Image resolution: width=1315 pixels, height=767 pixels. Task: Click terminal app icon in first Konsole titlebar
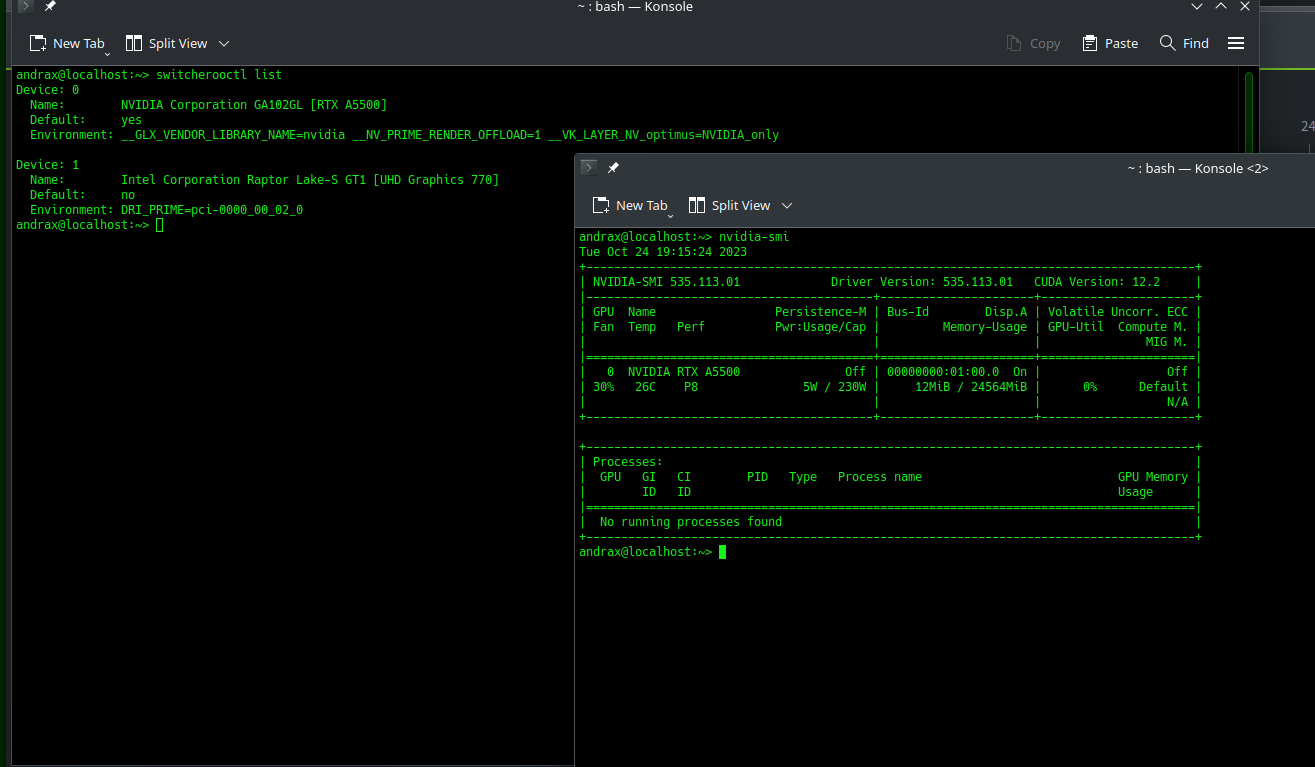(x=27, y=6)
